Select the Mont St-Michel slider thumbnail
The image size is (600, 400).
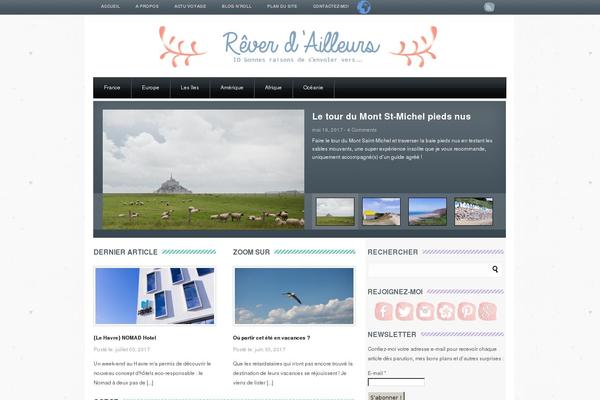[x=335, y=211]
